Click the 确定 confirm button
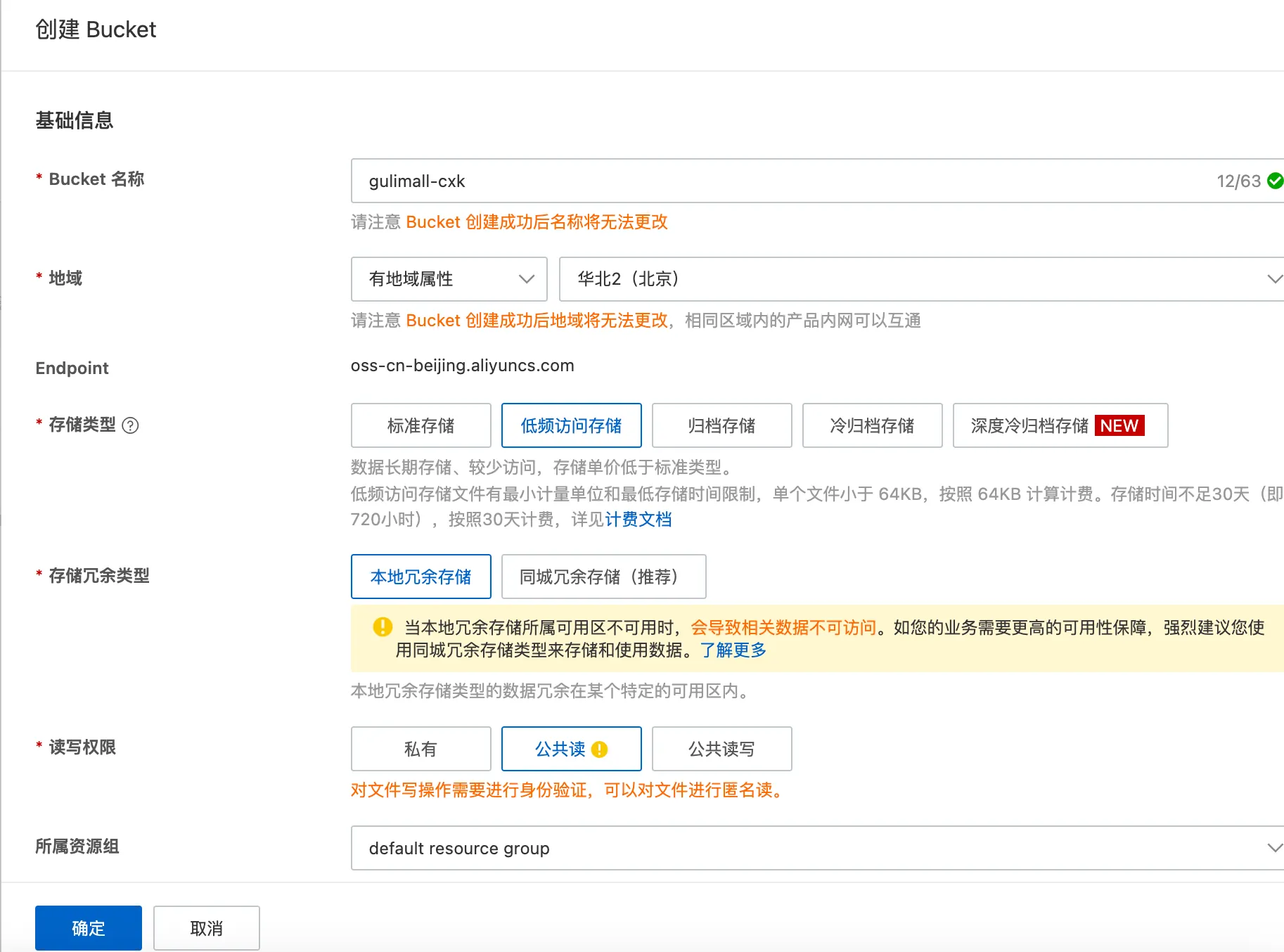The height and width of the screenshot is (952, 1284). click(x=89, y=928)
